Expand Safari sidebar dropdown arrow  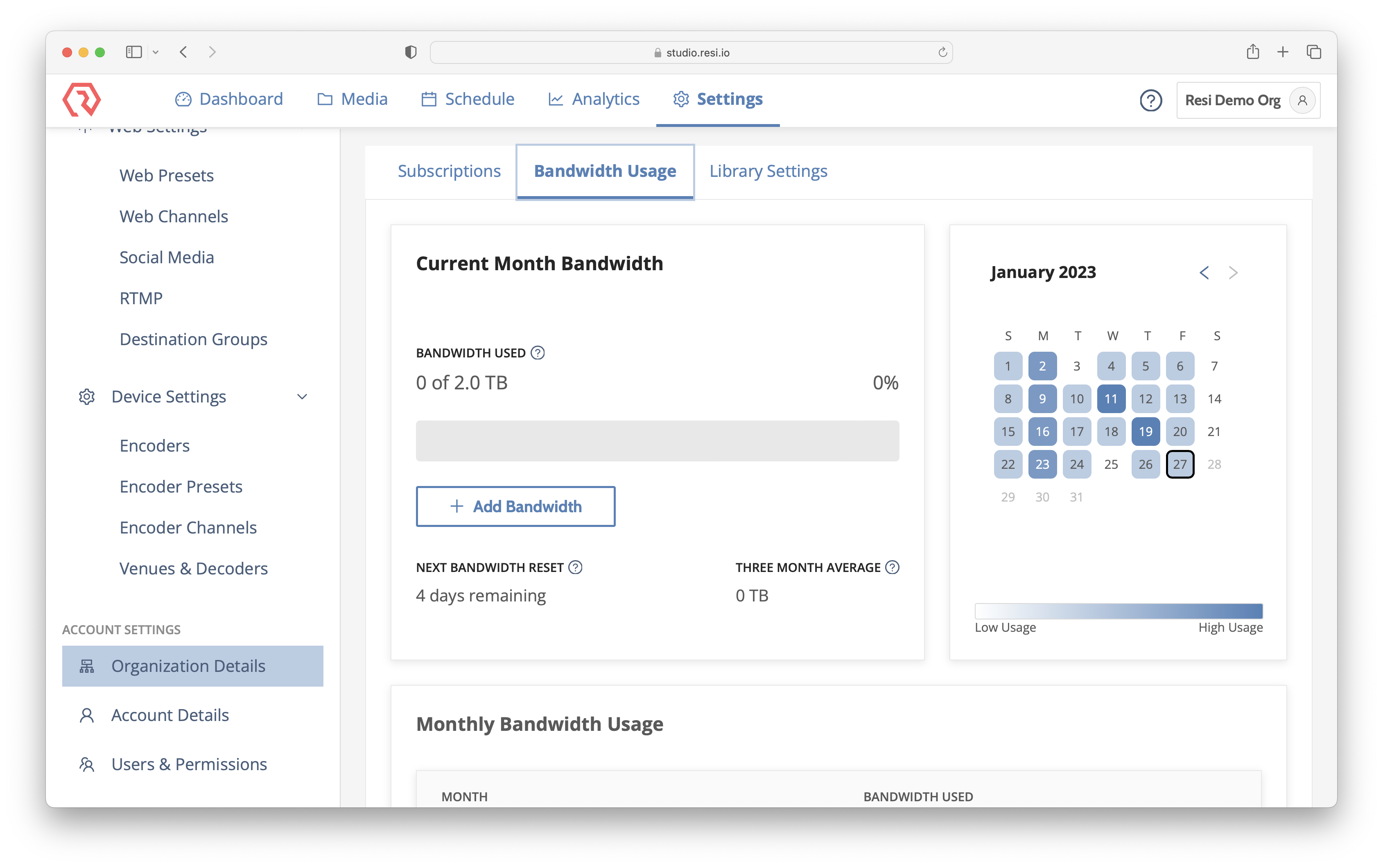click(155, 52)
